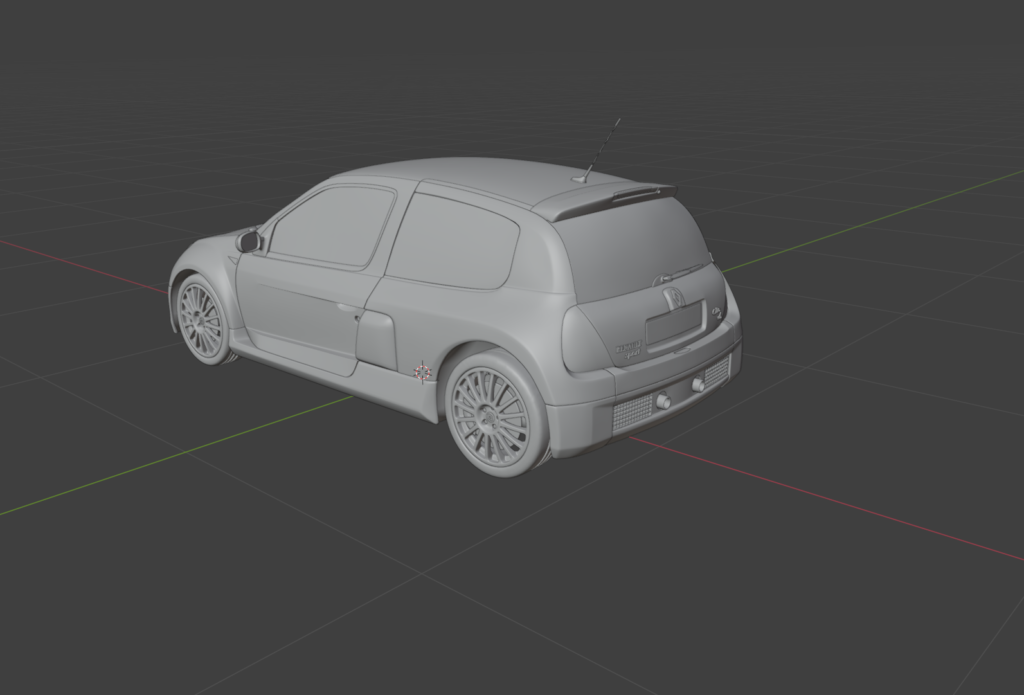The width and height of the screenshot is (1024, 695).
Task: Click the 3D cursor crosshair near the rear wheel
Action: [x=423, y=372]
